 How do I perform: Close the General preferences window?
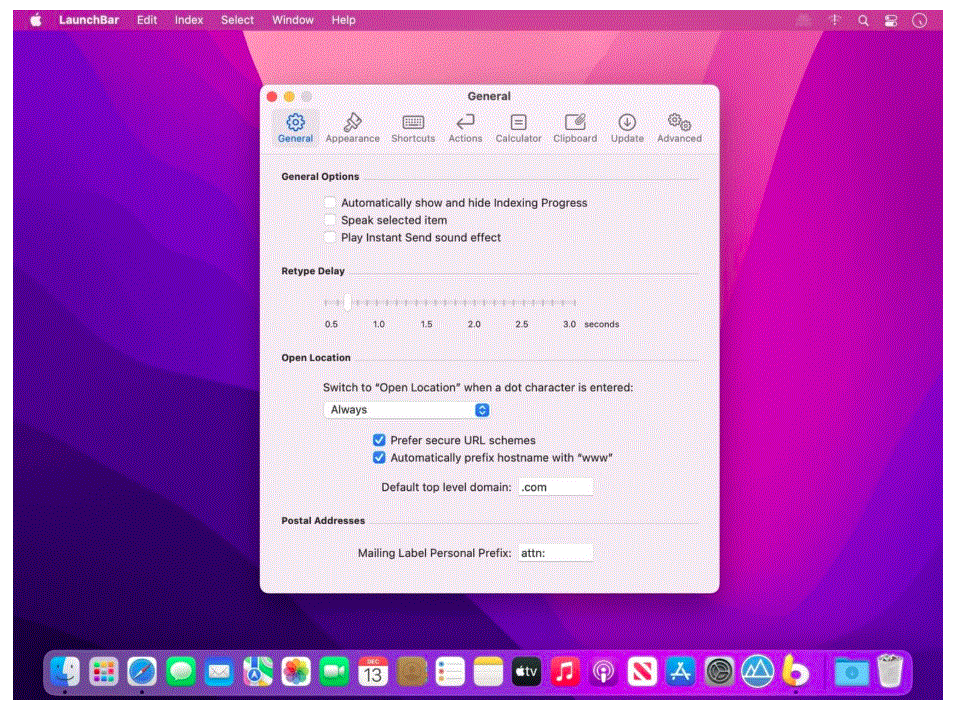coord(272,97)
